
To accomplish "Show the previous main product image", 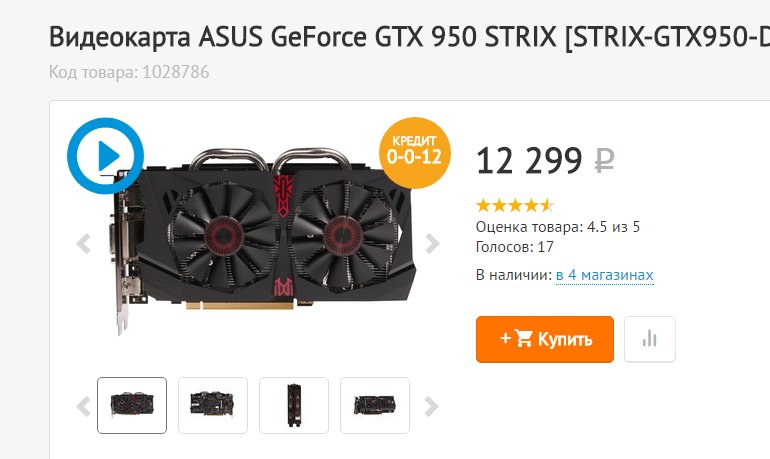I will coord(84,243).
